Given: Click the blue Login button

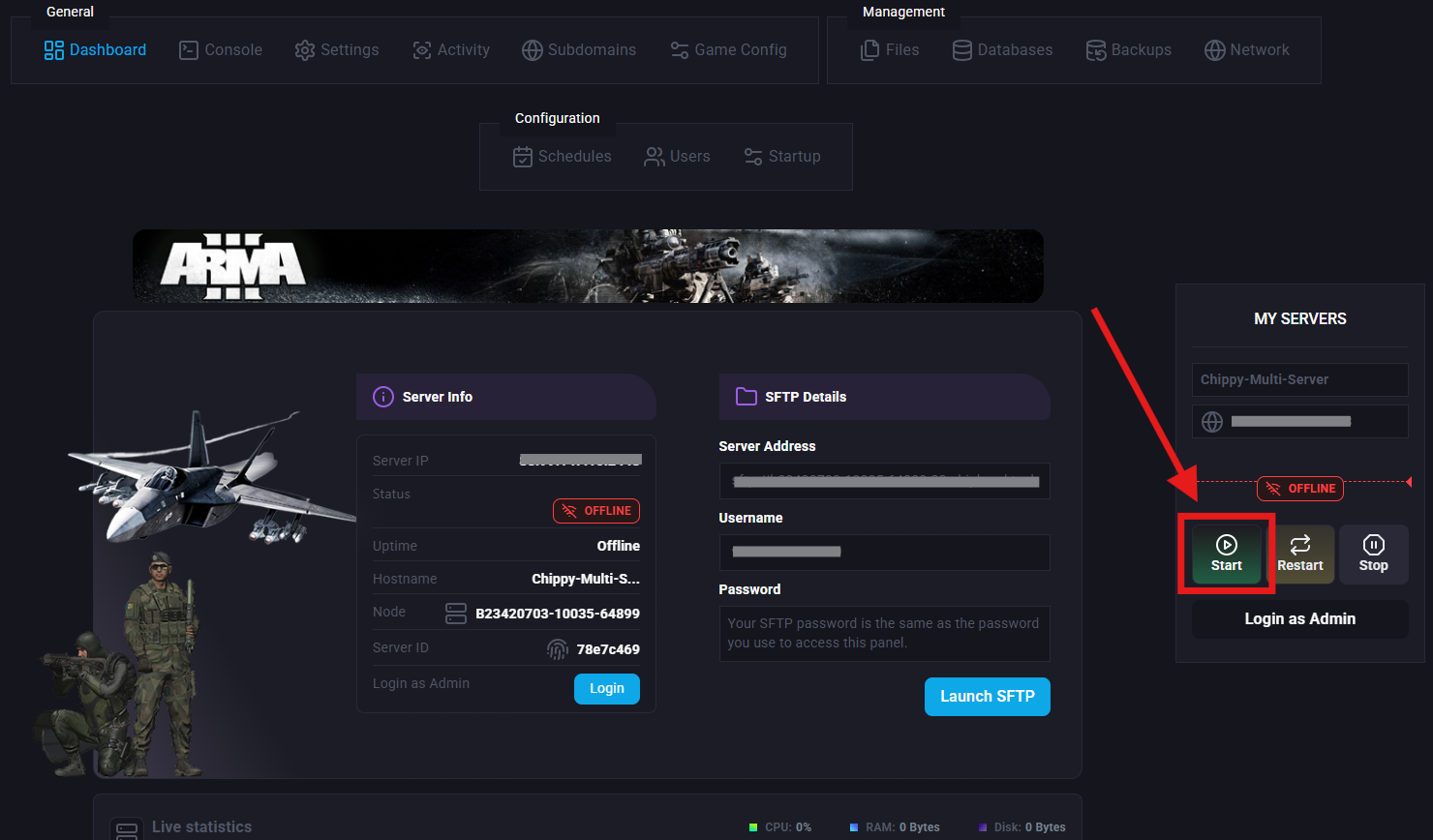Looking at the screenshot, I should (x=607, y=689).
